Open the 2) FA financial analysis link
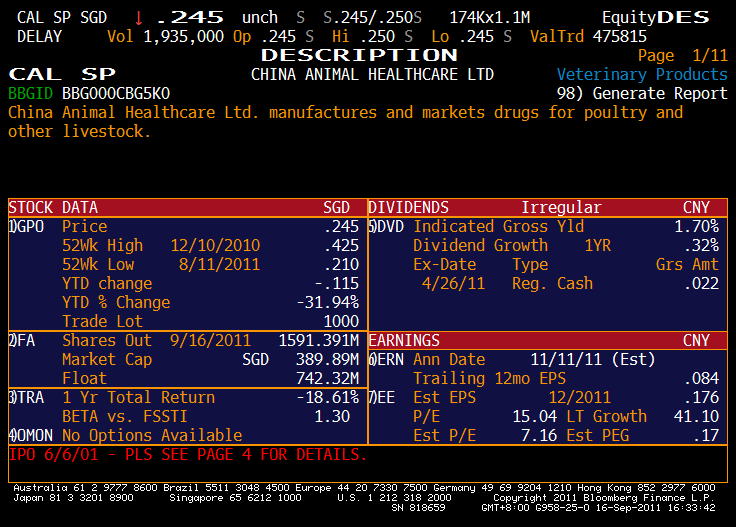The height and width of the screenshot is (527, 736). [22, 341]
